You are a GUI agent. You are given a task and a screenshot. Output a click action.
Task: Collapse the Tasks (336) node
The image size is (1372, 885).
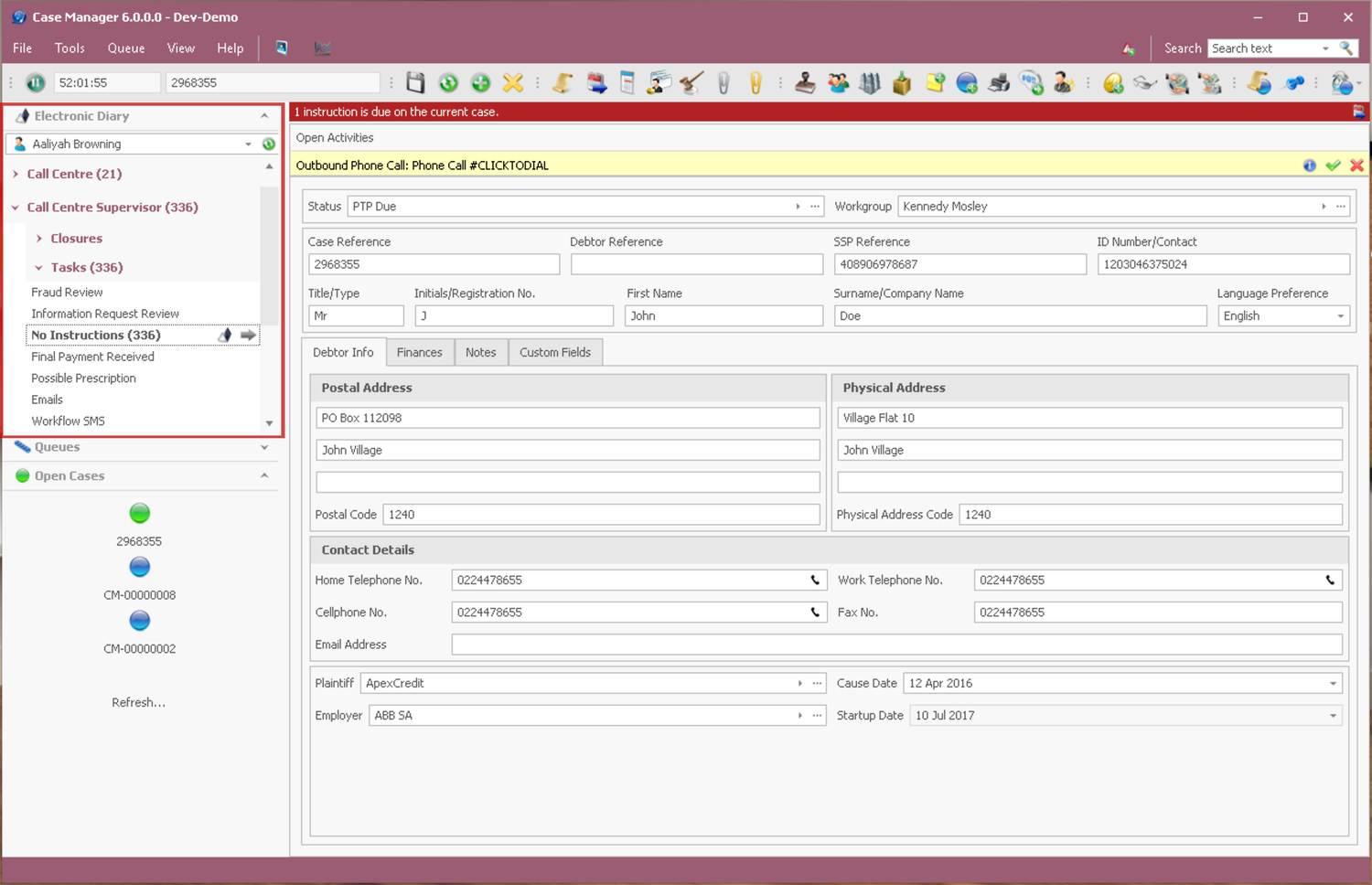[39, 268]
